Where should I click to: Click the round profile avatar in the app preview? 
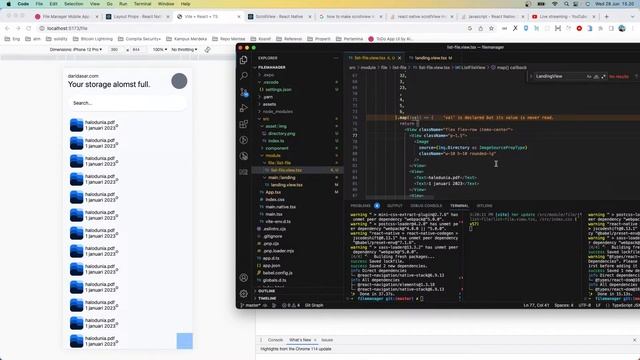point(179,81)
